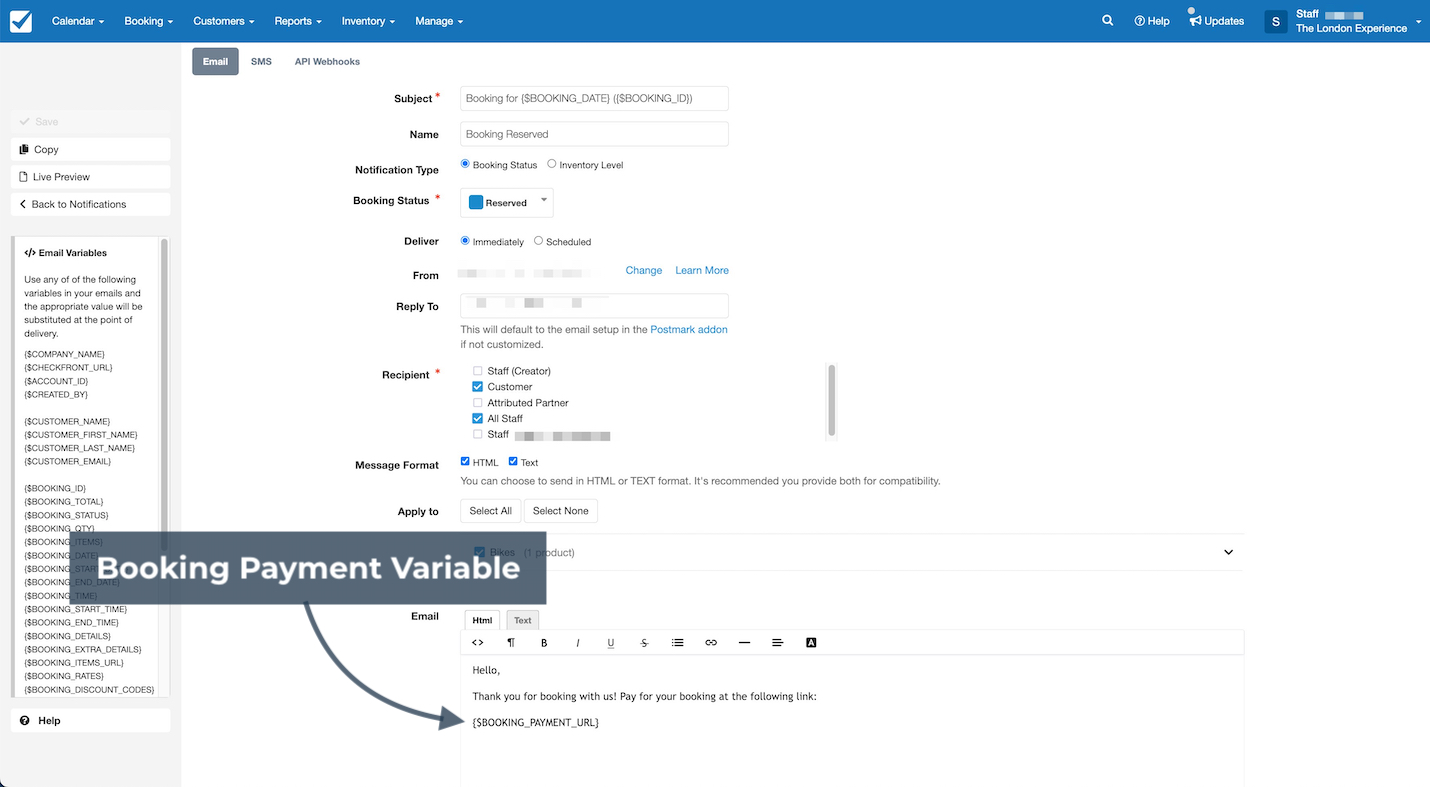Open the Updates megaphone notifications

[x=1216, y=21]
